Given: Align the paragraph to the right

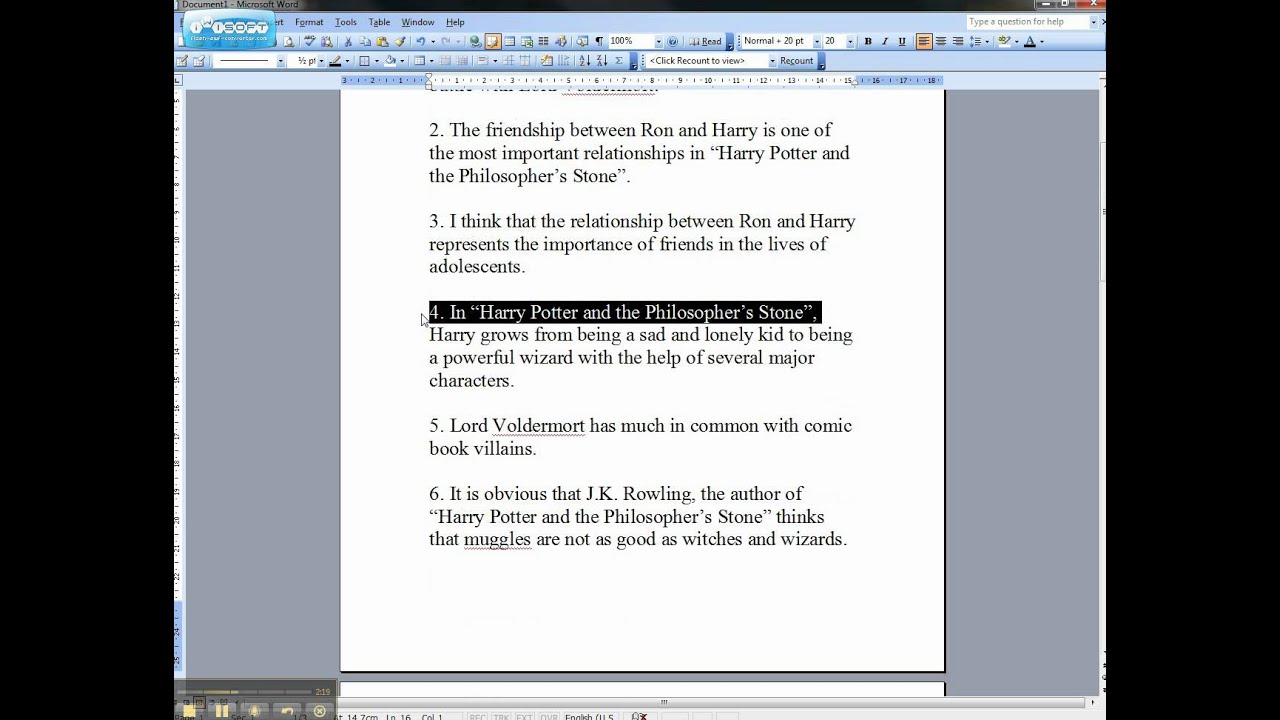Looking at the screenshot, I should (x=958, y=41).
